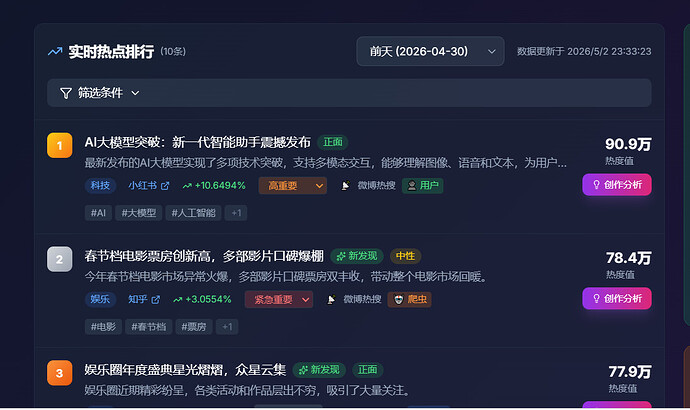Click the 数据更新于 2026/5/2 23:33:23 timestamp
690x410 pixels.
[x=584, y=51]
